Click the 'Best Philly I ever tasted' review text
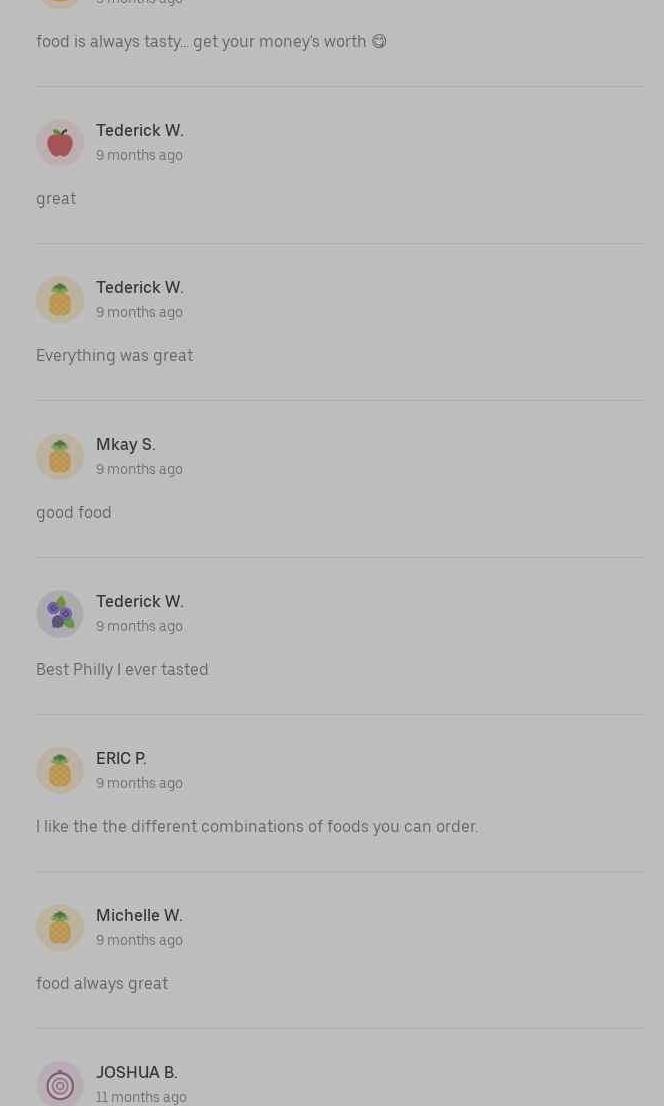This screenshot has height=1106, width=664. pyautogui.click(x=122, y=669)
